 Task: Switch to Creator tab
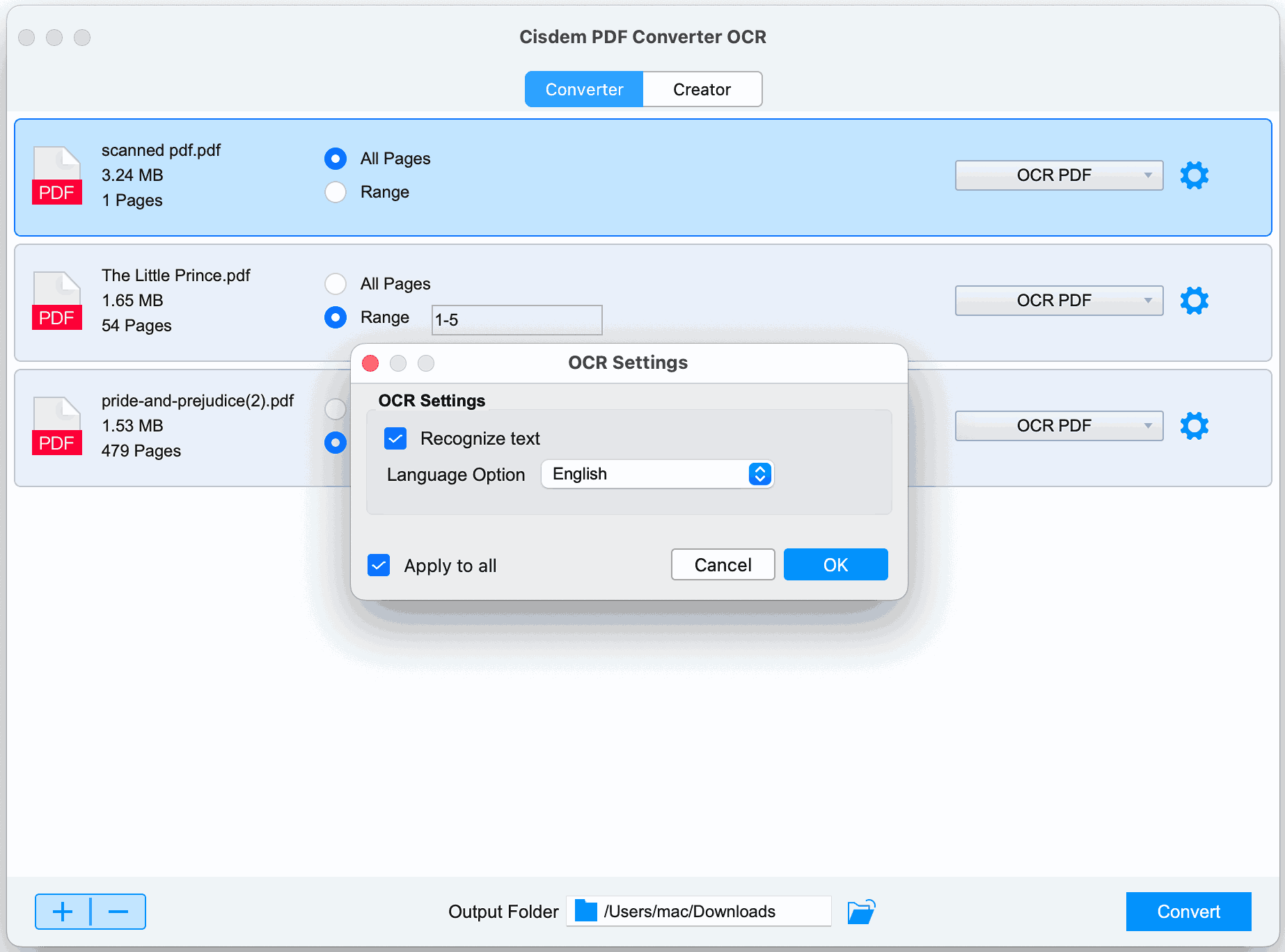point(702,89)
